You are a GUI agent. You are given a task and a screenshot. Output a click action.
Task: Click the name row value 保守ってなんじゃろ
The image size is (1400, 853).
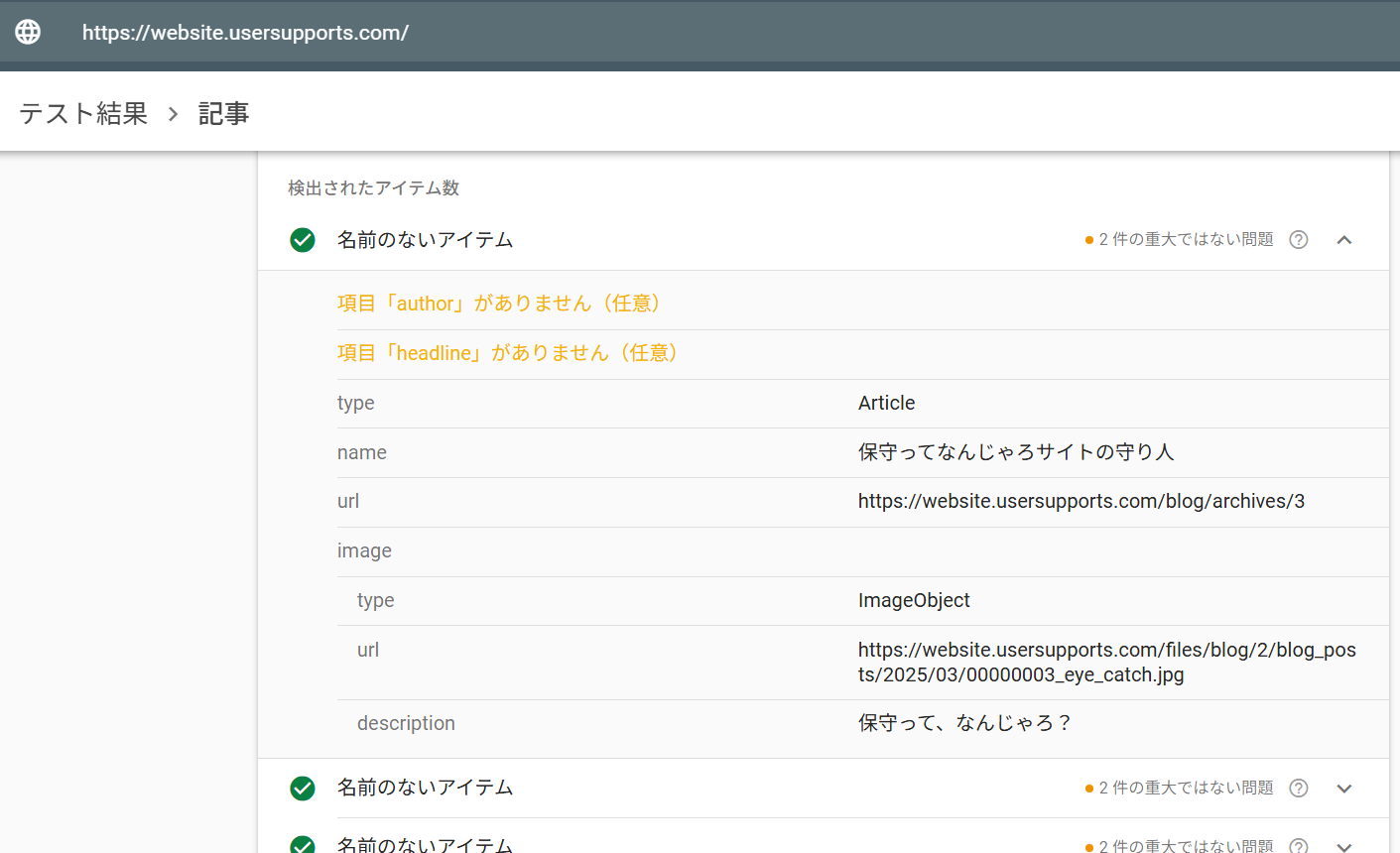tap(1015, 452)
